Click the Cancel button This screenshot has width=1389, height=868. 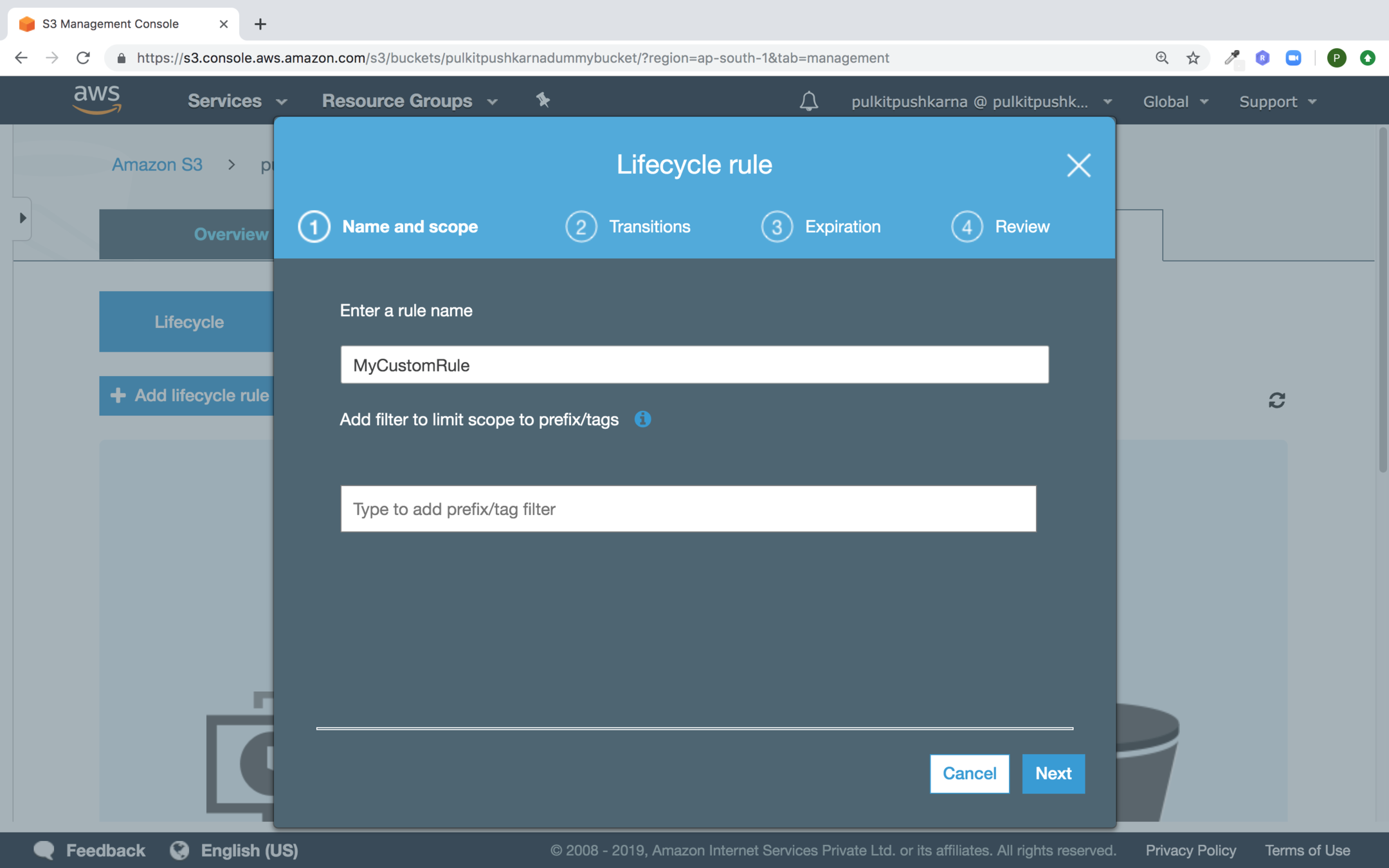point(969,773)
